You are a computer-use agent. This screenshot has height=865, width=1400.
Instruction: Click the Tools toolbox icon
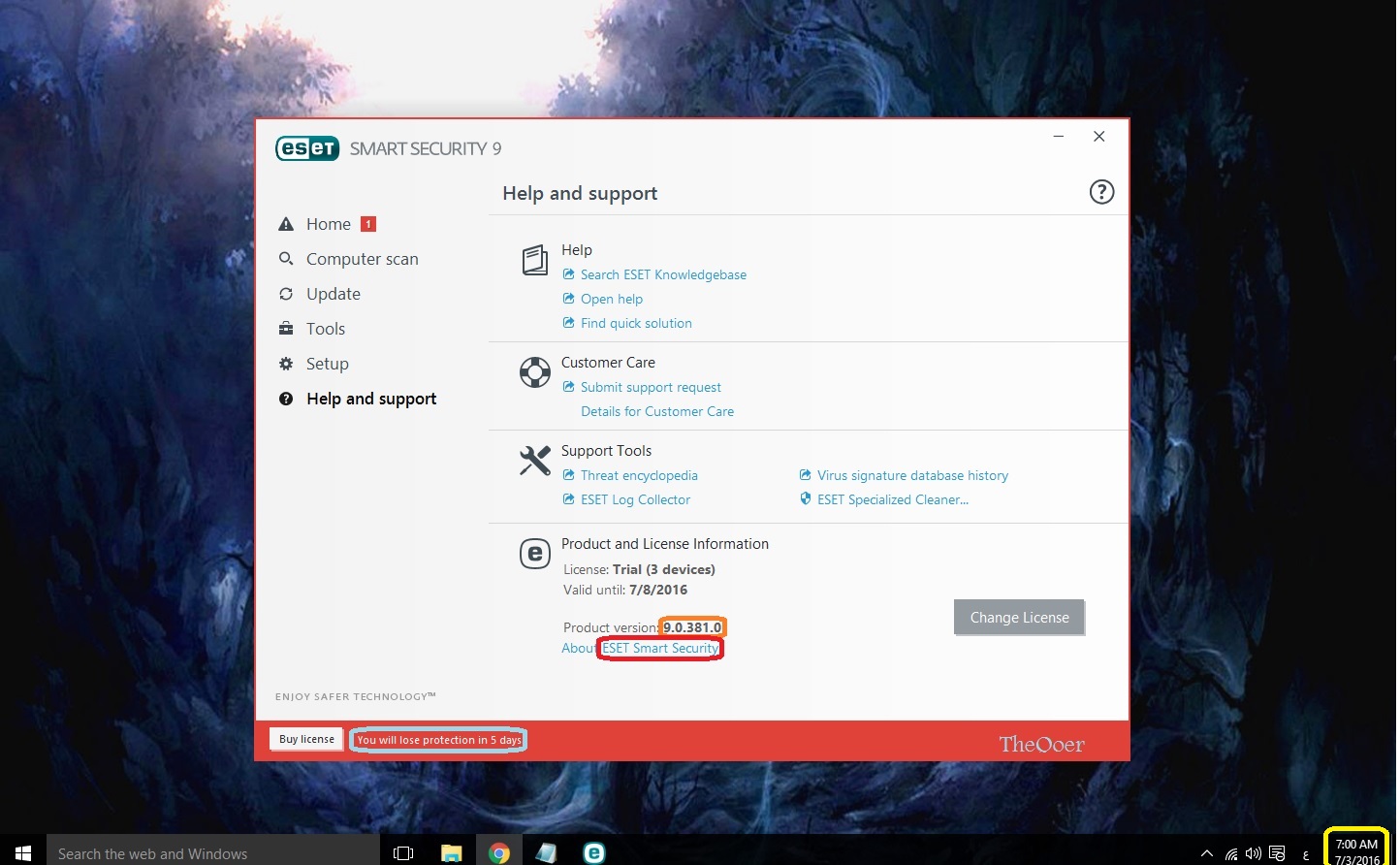286,329
